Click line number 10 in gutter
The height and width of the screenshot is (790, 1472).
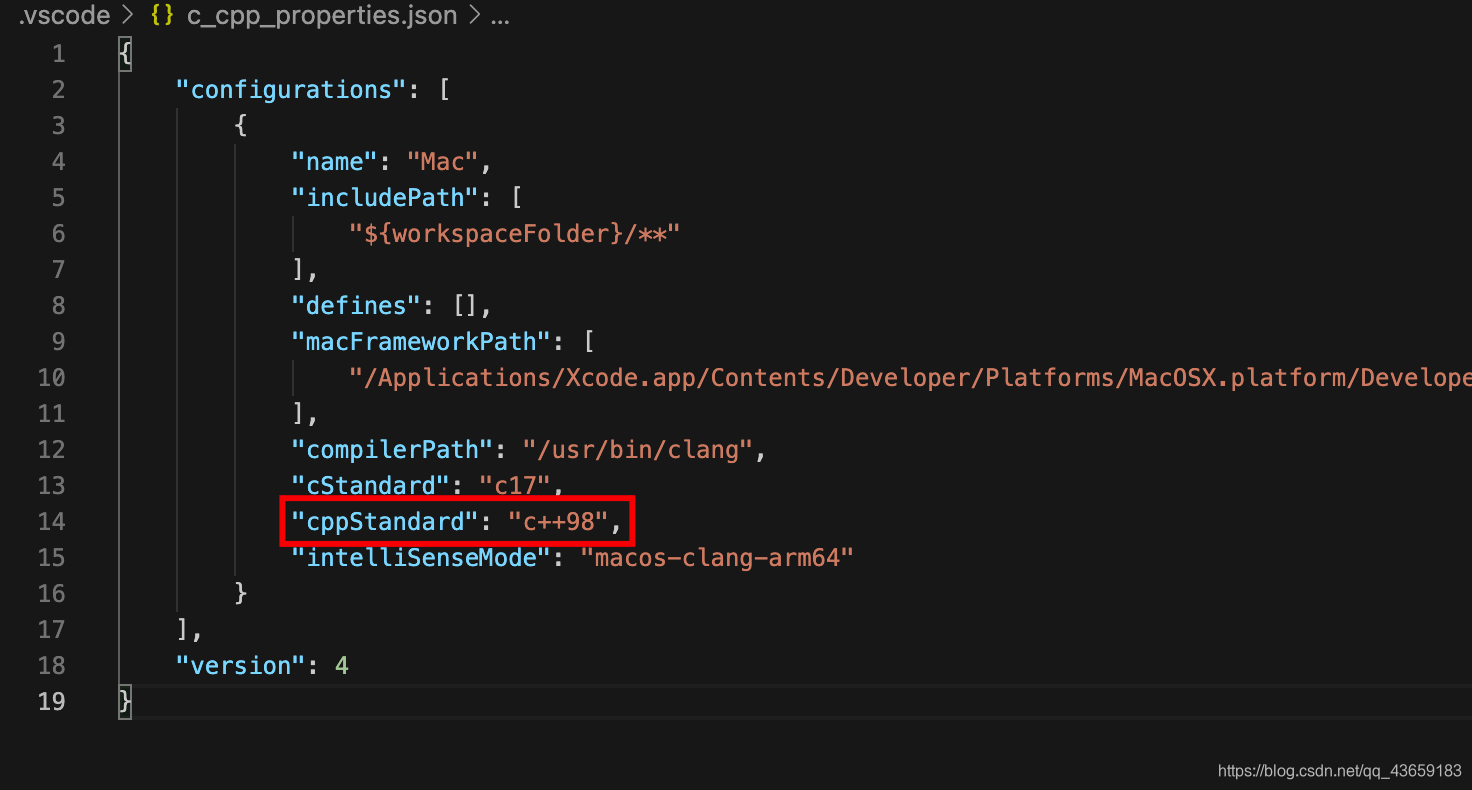point(51,377)
